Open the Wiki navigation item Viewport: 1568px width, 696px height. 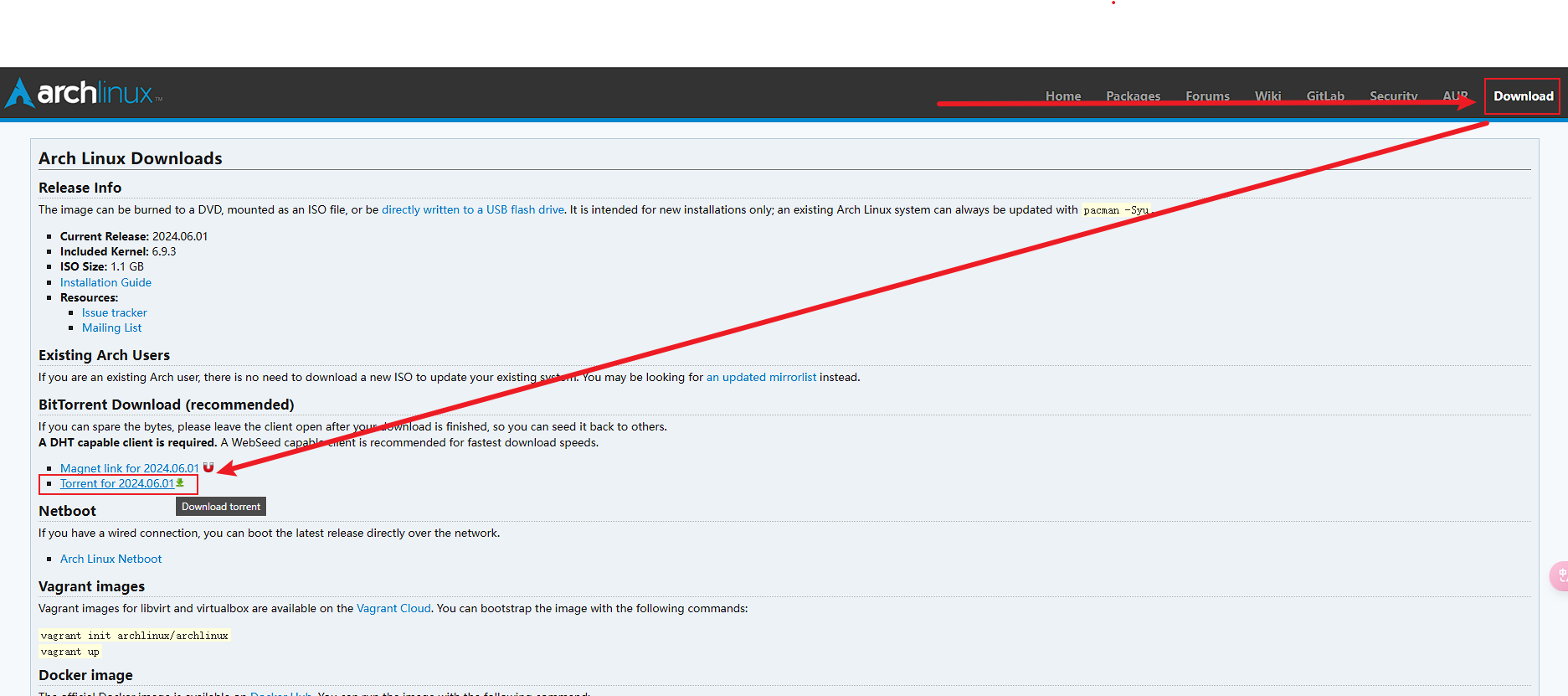click(x=1268, y=96)
